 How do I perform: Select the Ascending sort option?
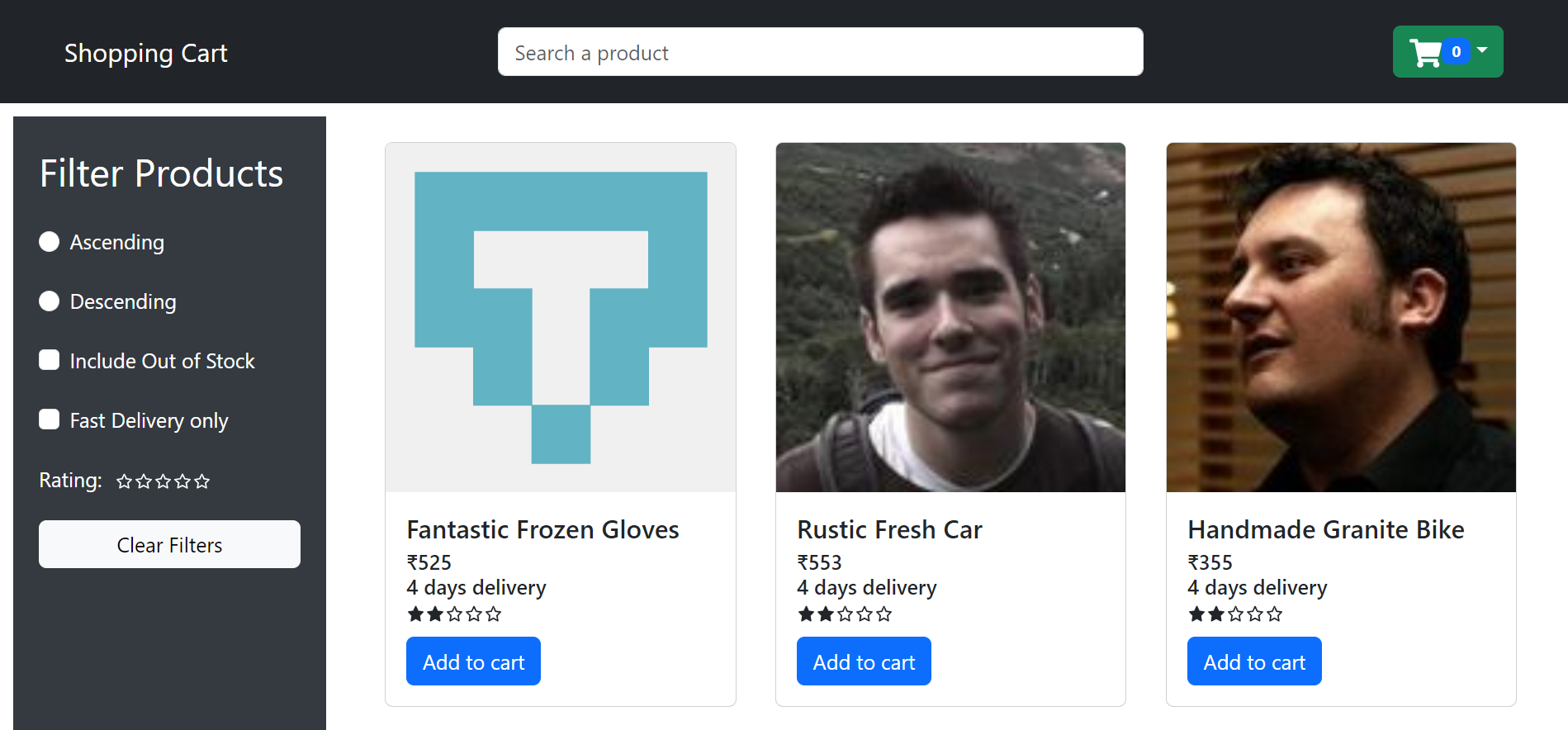50,242
